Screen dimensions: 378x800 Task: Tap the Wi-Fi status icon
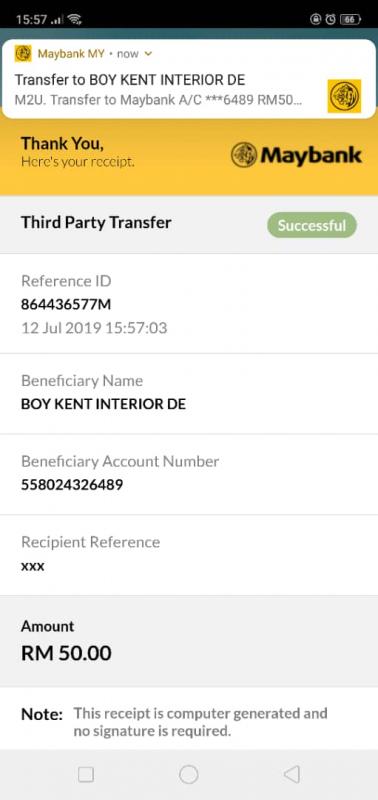74,19
